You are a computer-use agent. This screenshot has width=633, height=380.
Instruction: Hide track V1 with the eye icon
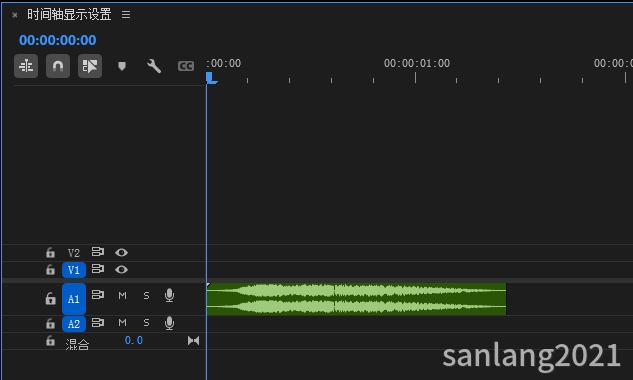pyautogui.click(x=122, y=269)
